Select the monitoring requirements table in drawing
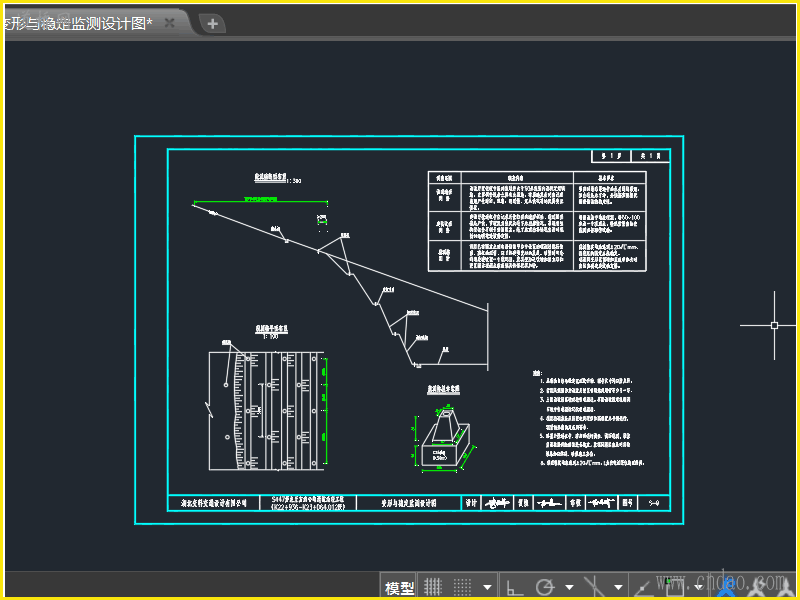Image resolution: width=800 pixels, height=600 pixels. pos(538,221)
